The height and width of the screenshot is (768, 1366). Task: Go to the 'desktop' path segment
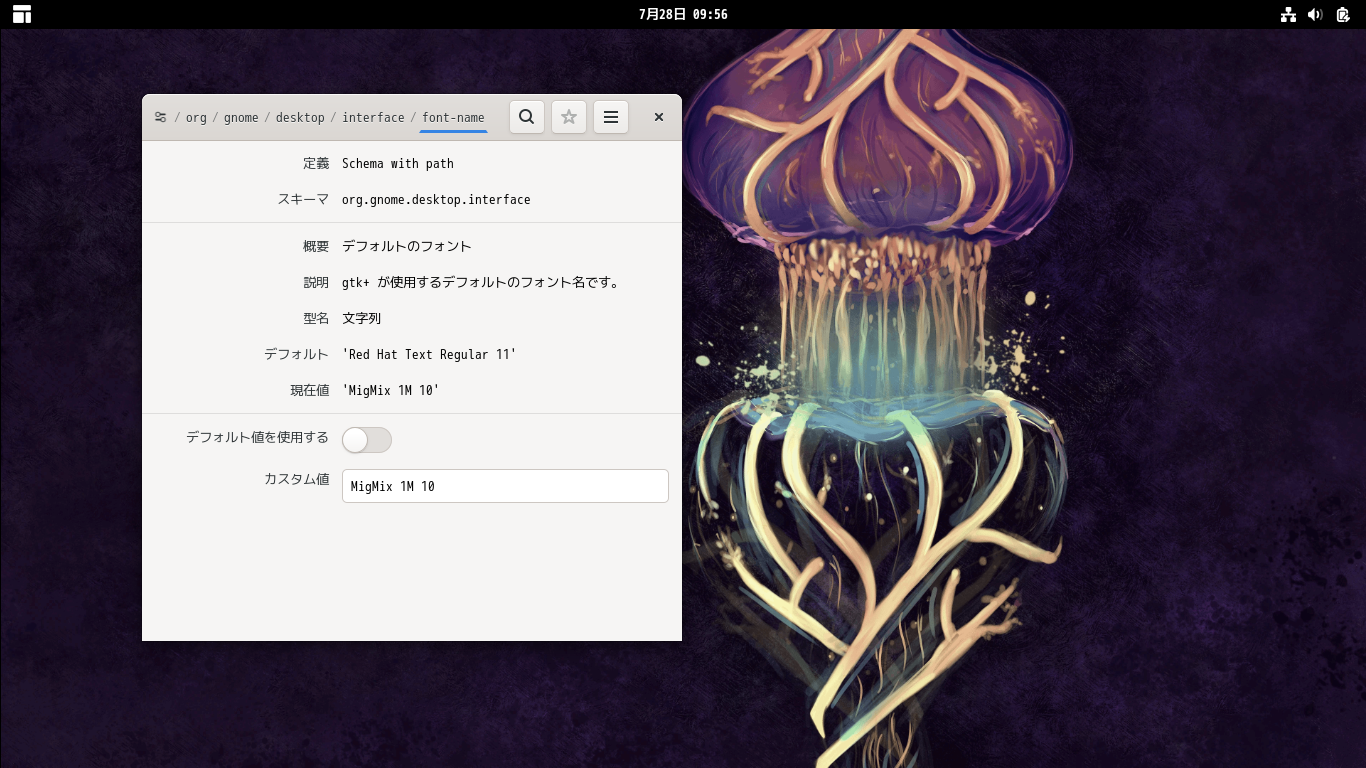coord(300,117)
